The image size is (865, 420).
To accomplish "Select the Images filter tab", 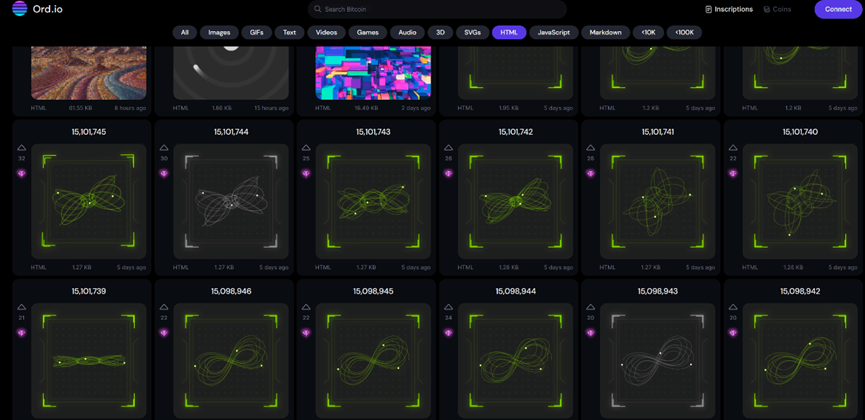I will (x=219, y=32).
